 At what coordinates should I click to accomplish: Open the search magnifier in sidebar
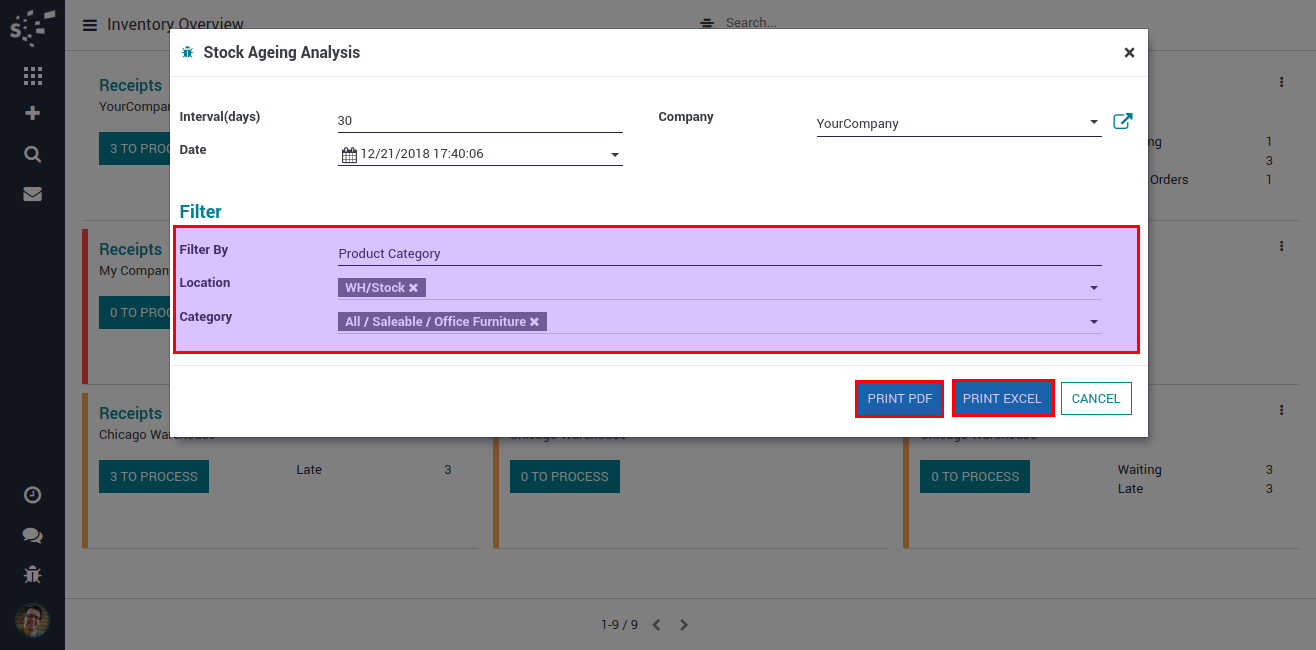point(32,154)
